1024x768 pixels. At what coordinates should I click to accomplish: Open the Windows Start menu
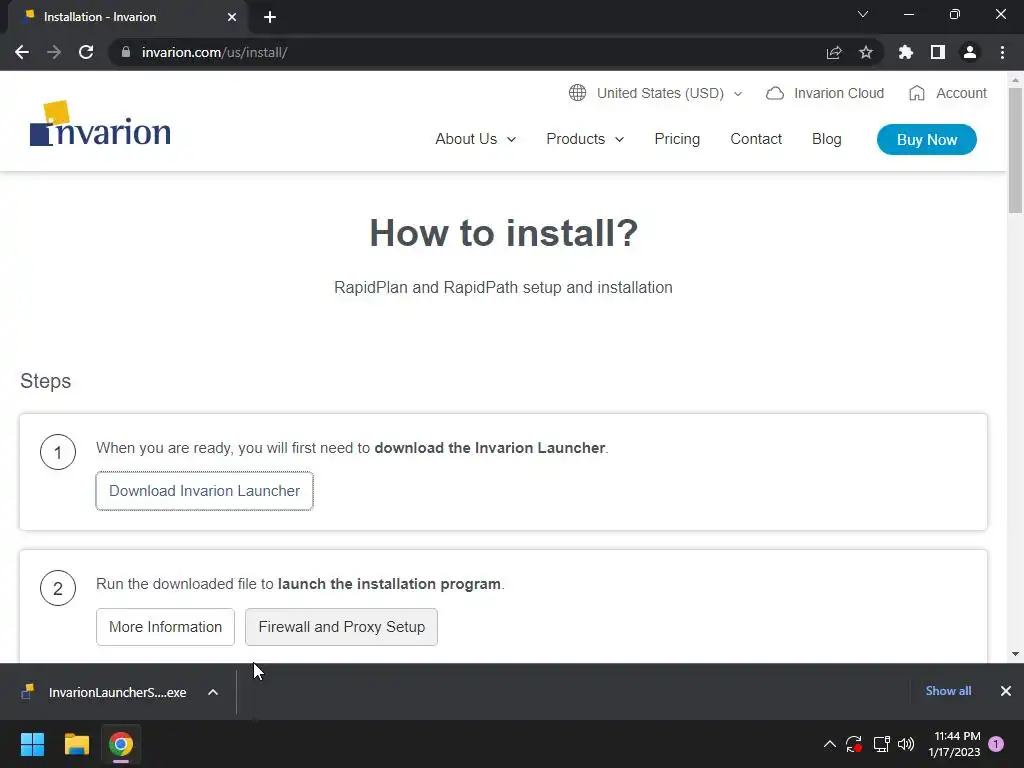[x=32, y=744]
